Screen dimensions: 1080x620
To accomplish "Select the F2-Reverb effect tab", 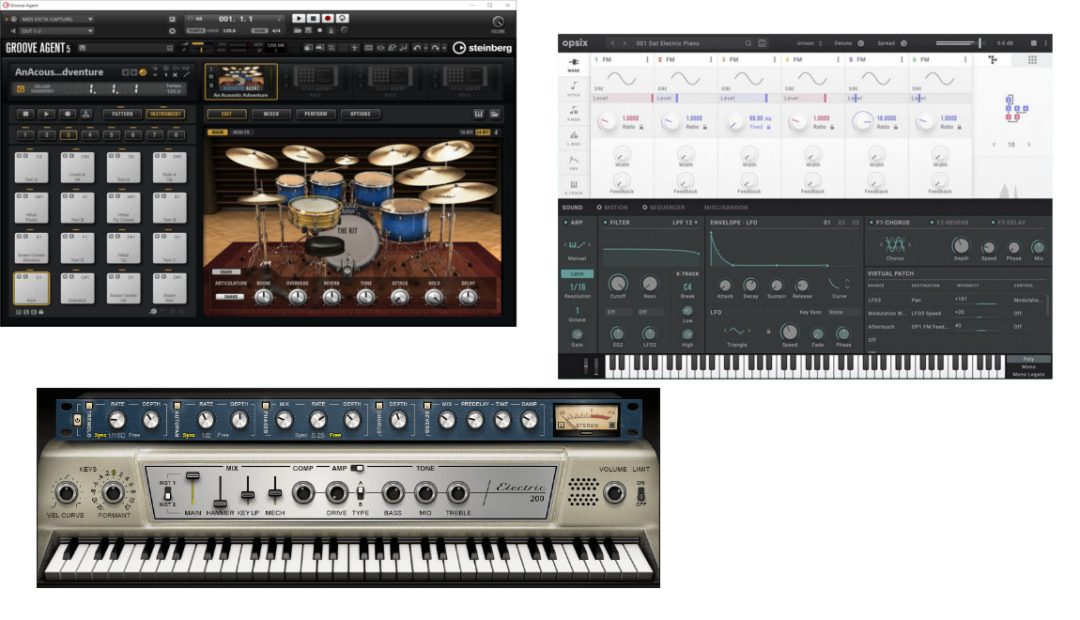I will (x=951, y=223).
